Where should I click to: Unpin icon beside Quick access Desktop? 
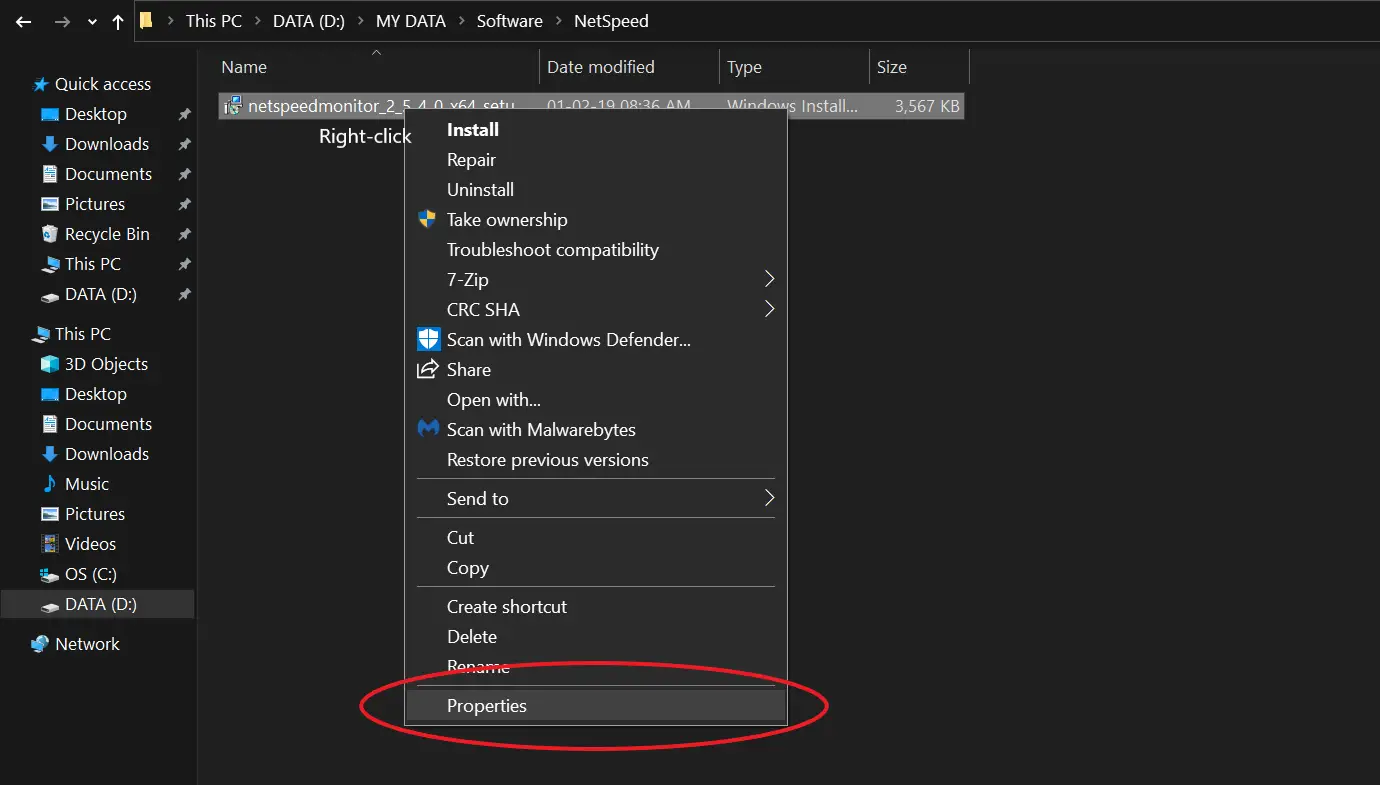184,115
